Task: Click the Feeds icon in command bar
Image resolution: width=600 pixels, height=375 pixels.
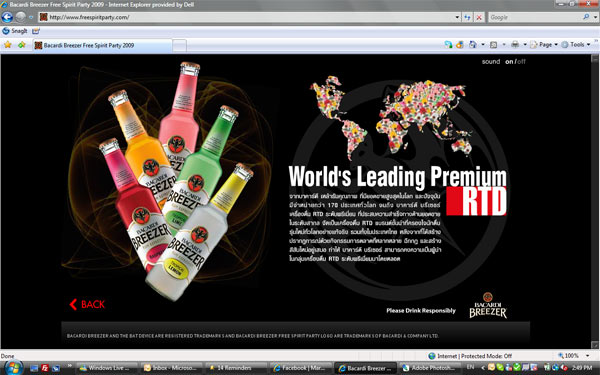Action: 494,45
